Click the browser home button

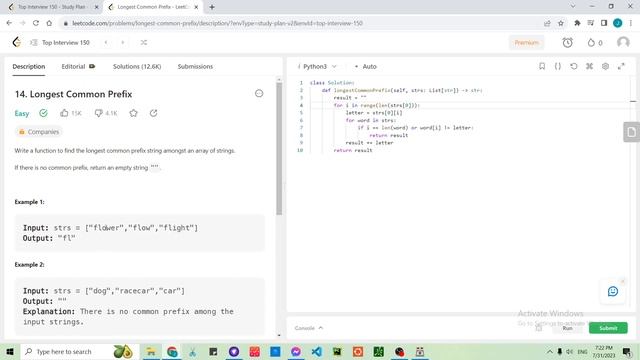49,23
